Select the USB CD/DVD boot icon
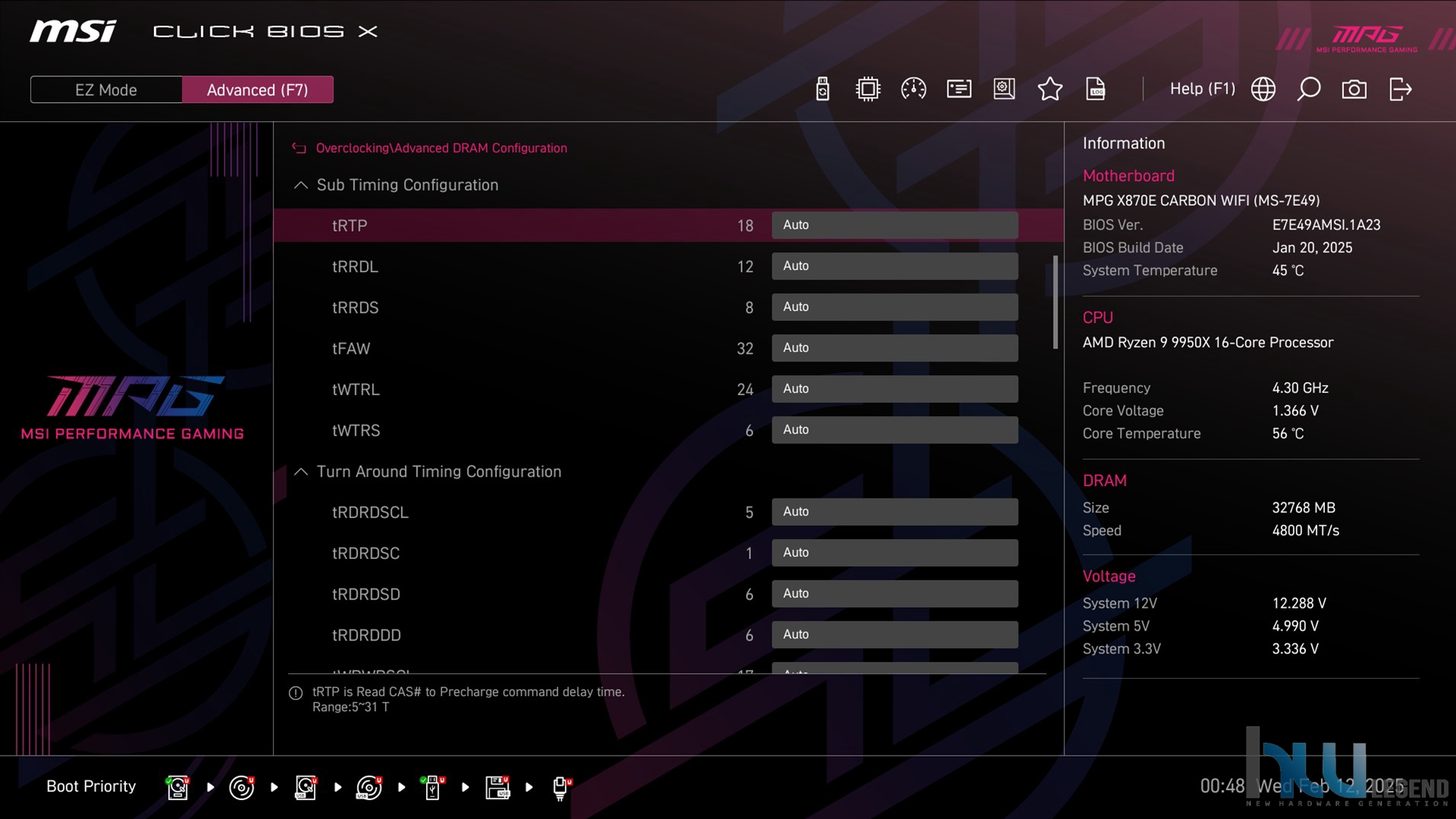 [369, 787]
